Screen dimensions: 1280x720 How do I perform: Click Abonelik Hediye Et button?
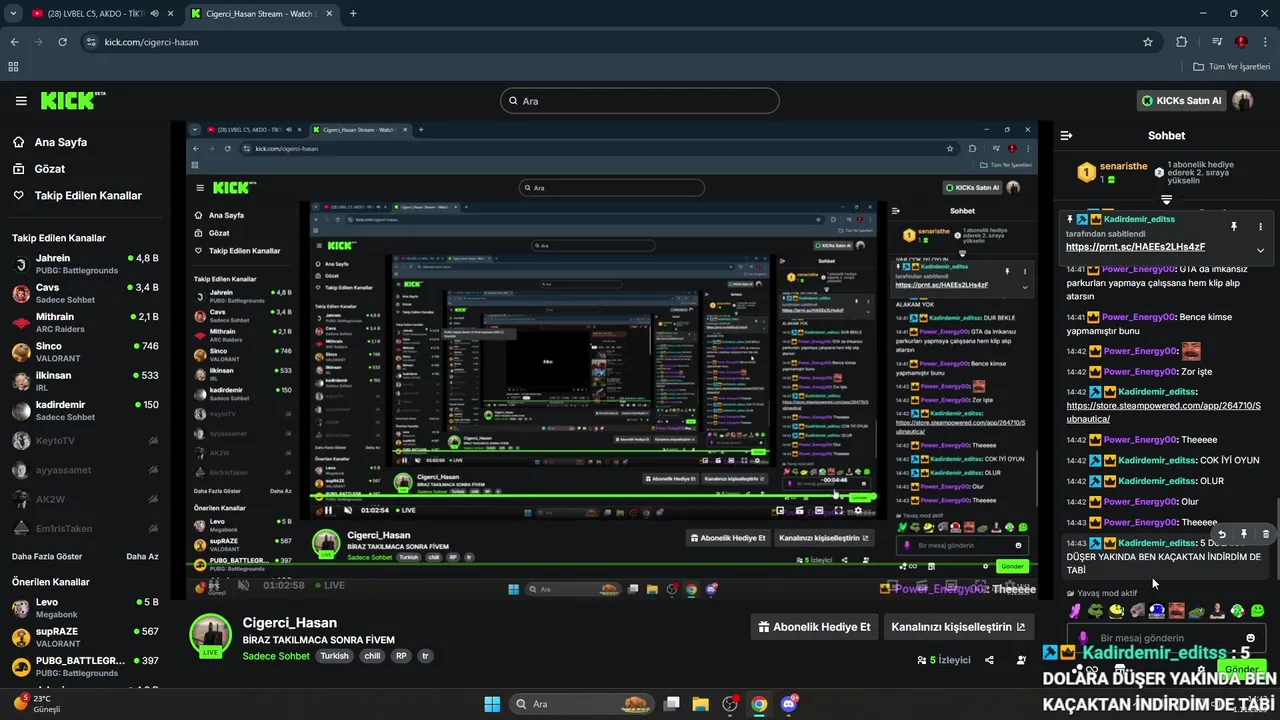pos(814,627)
